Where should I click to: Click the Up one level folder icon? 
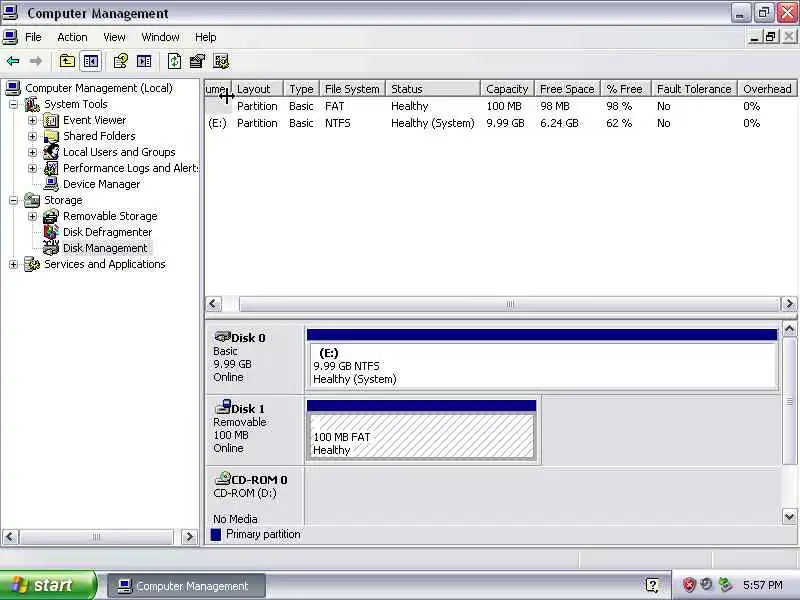(67, 62)
